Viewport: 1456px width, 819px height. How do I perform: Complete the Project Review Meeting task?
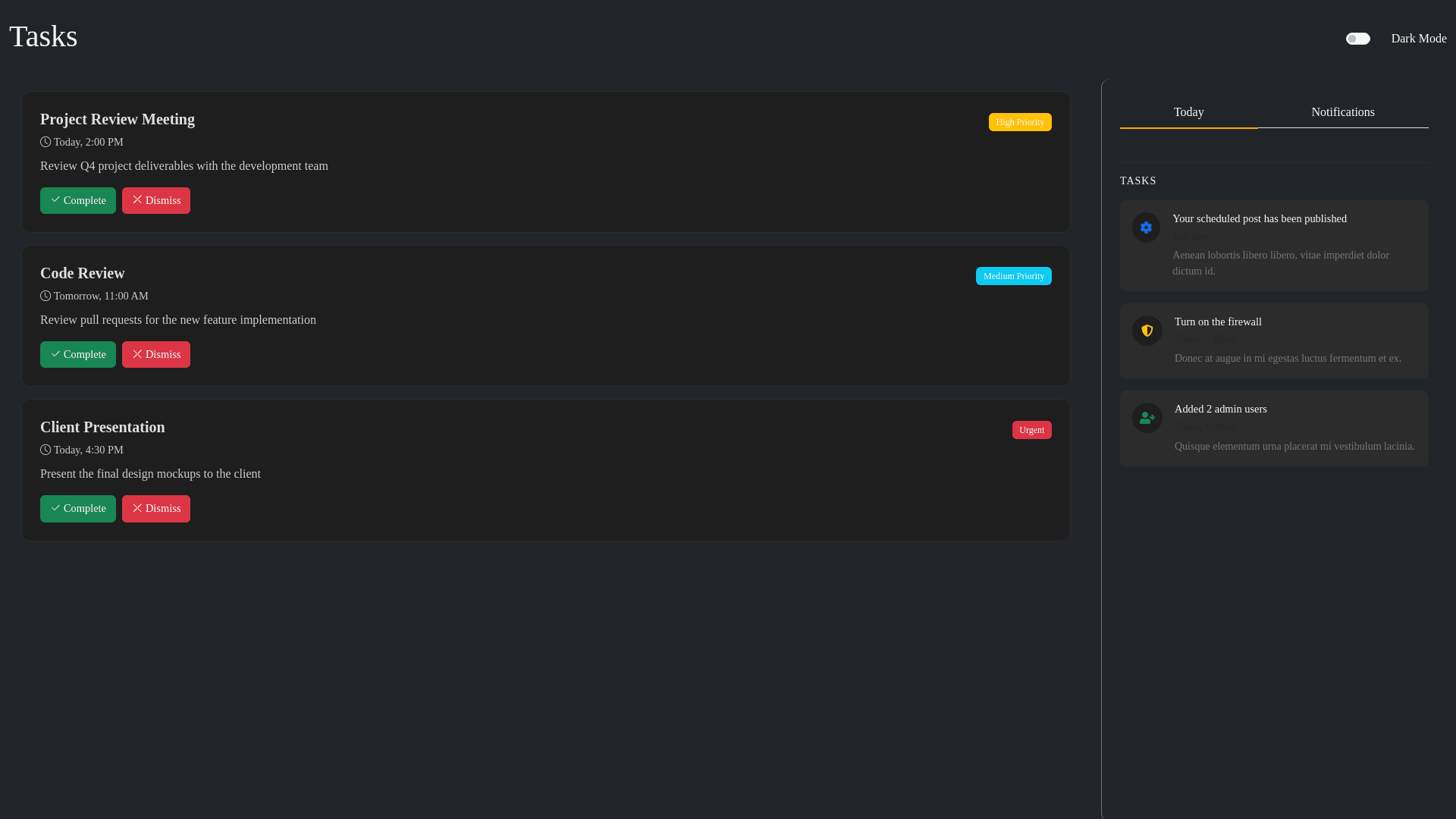(x=78, y=200)
